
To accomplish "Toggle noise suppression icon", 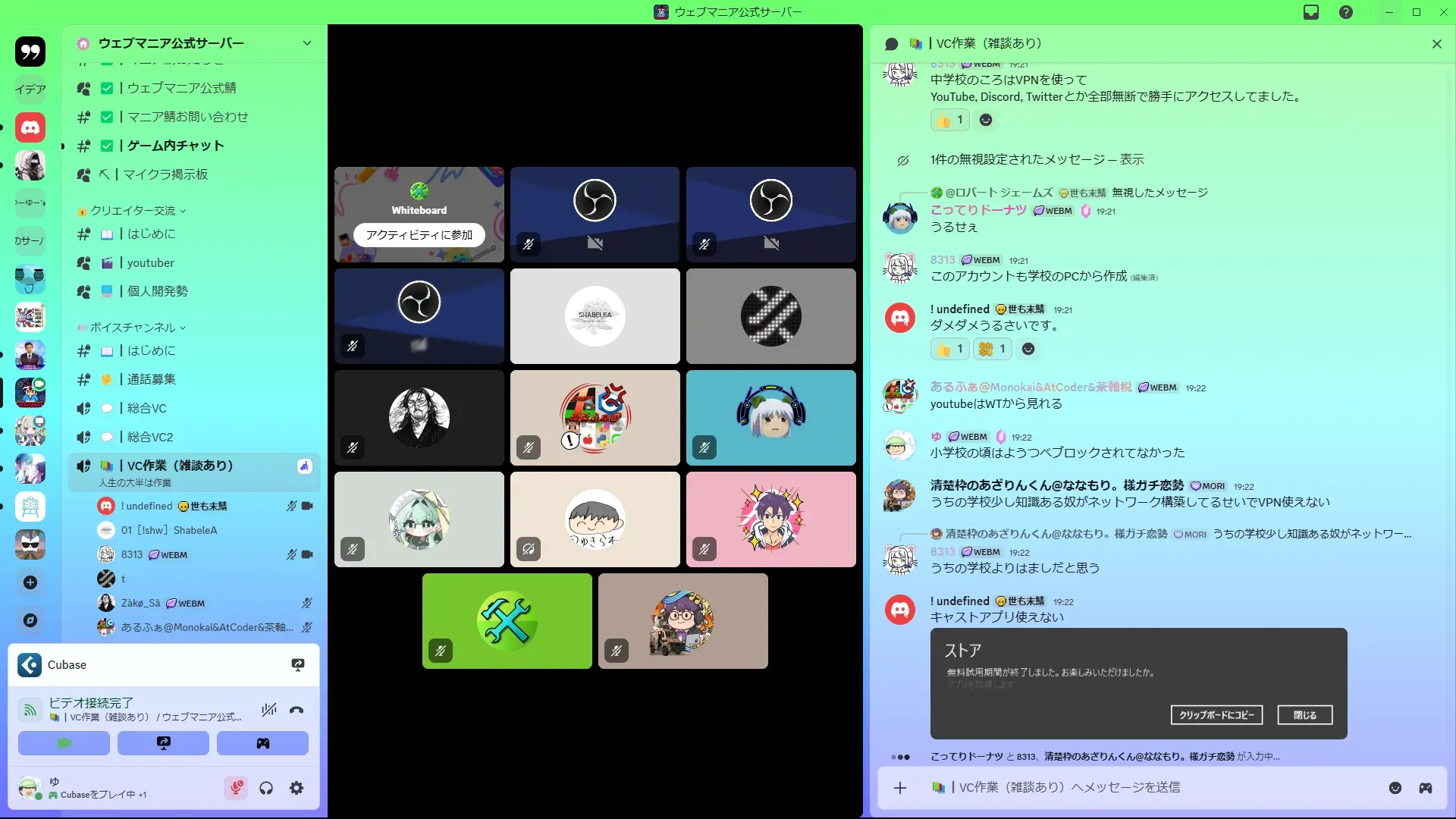I will pyautogui.click(x=268, y=711).
